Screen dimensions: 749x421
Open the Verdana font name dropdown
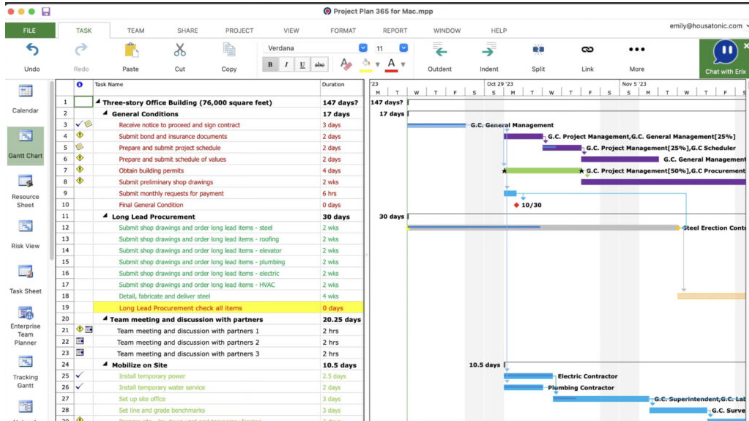coord(362,48)
